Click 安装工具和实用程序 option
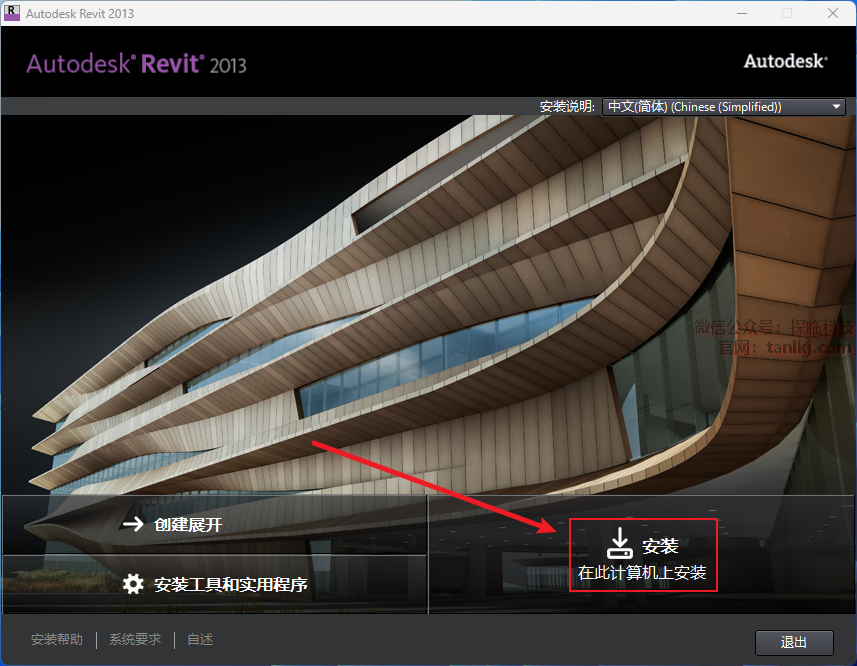The image size is (857, 666). coord(214,585)
